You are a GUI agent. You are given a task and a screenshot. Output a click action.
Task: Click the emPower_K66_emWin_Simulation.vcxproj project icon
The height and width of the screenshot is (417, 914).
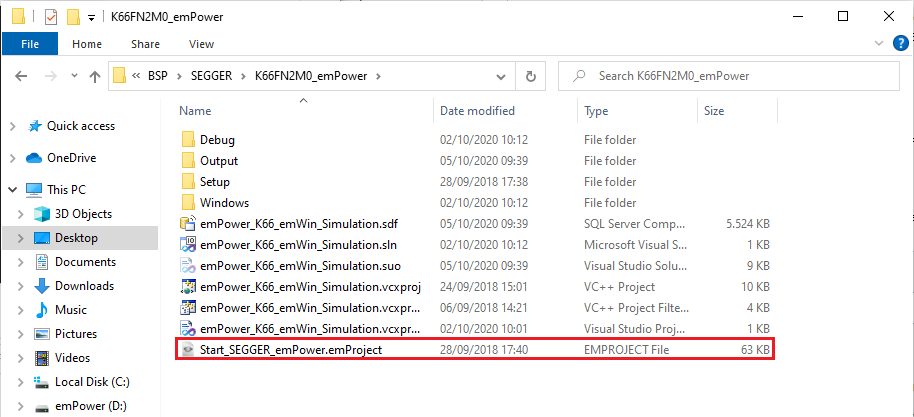pyautogui.click(x=187, y=286)
